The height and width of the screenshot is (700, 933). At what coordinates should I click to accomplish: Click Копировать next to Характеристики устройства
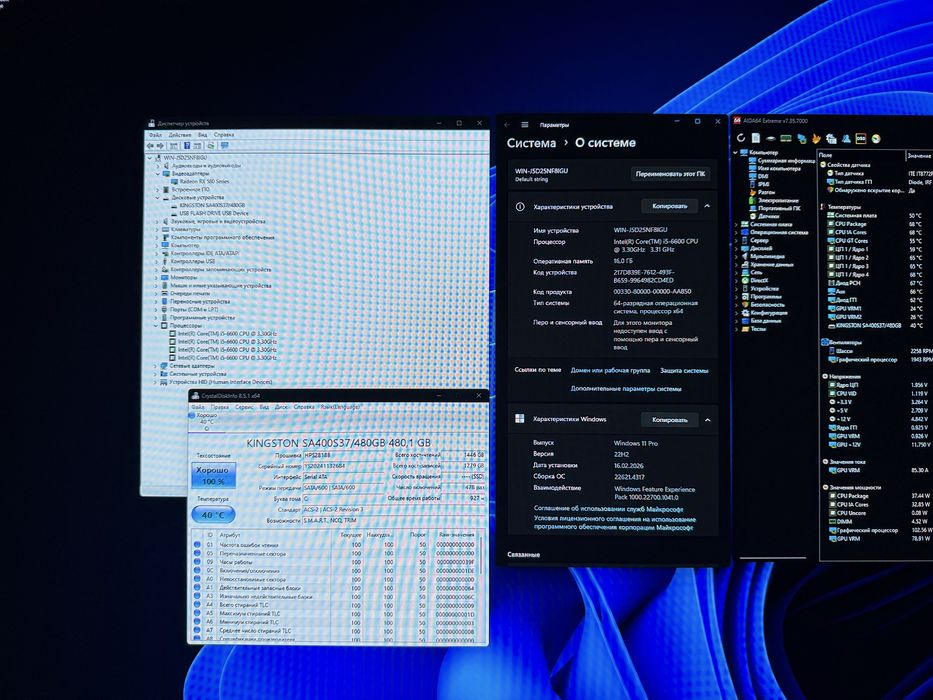pos(669,206)
